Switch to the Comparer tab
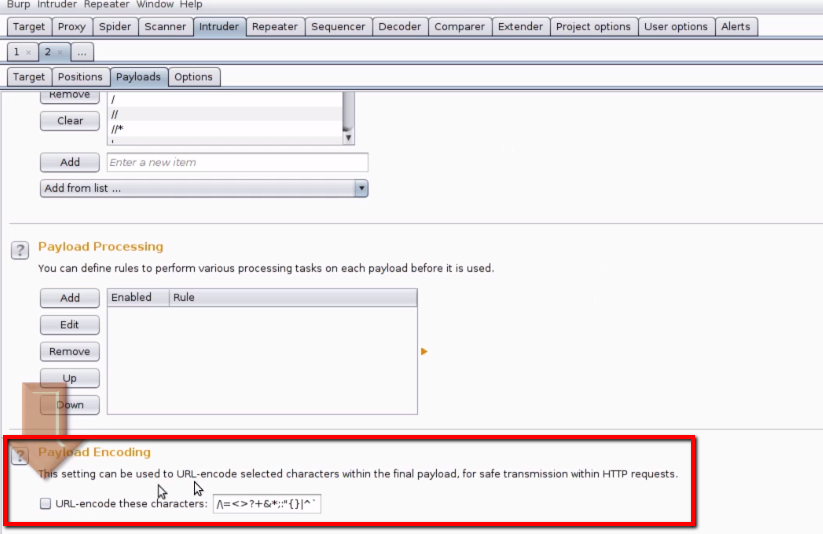Image resolution: width=823 pixels, height=534 pixels. coord(460,27)
